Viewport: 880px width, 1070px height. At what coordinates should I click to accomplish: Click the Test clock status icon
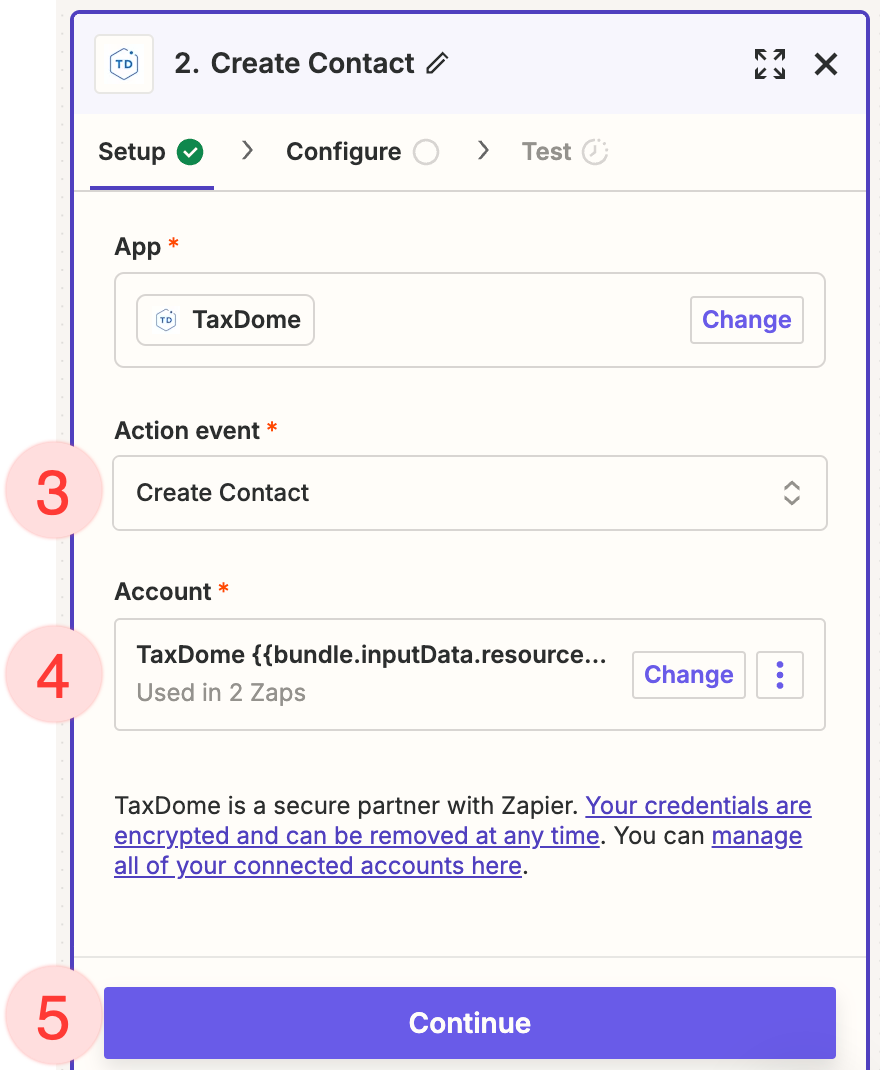pos(595,152)
